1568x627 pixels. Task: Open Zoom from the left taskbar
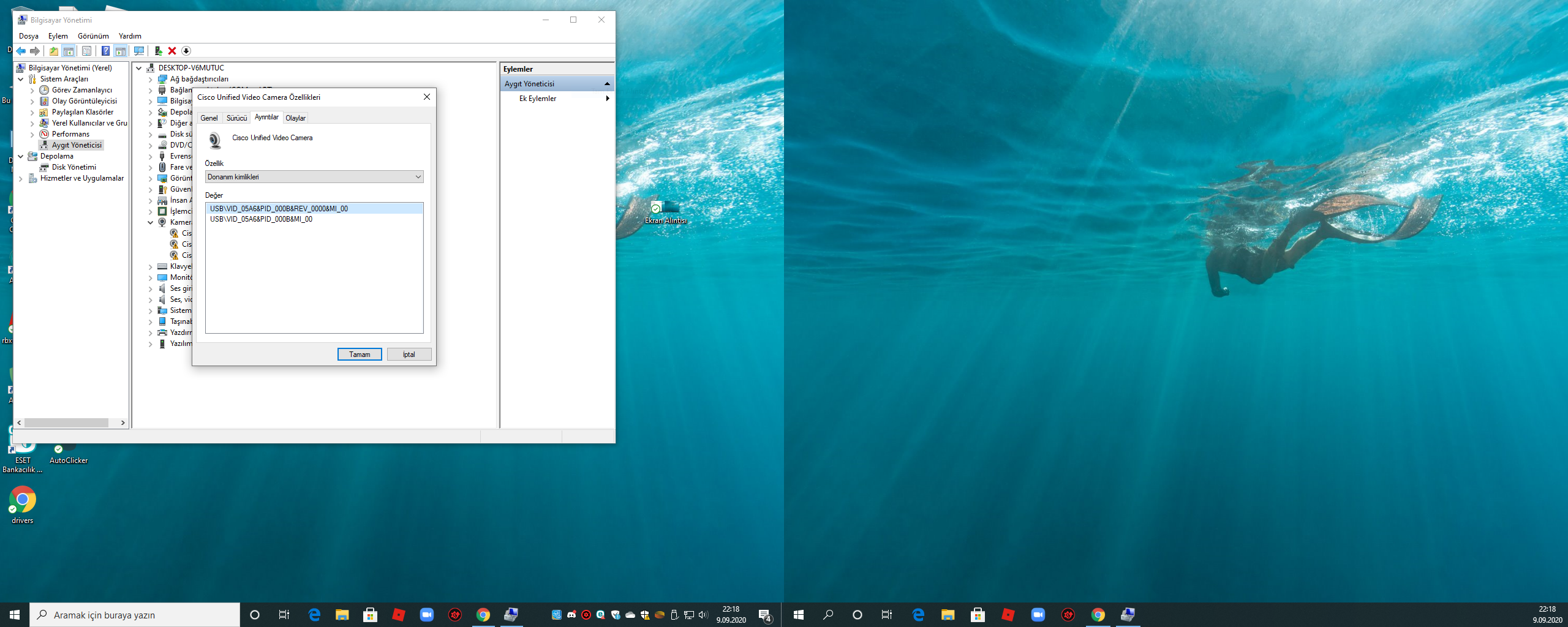(426, 615)
